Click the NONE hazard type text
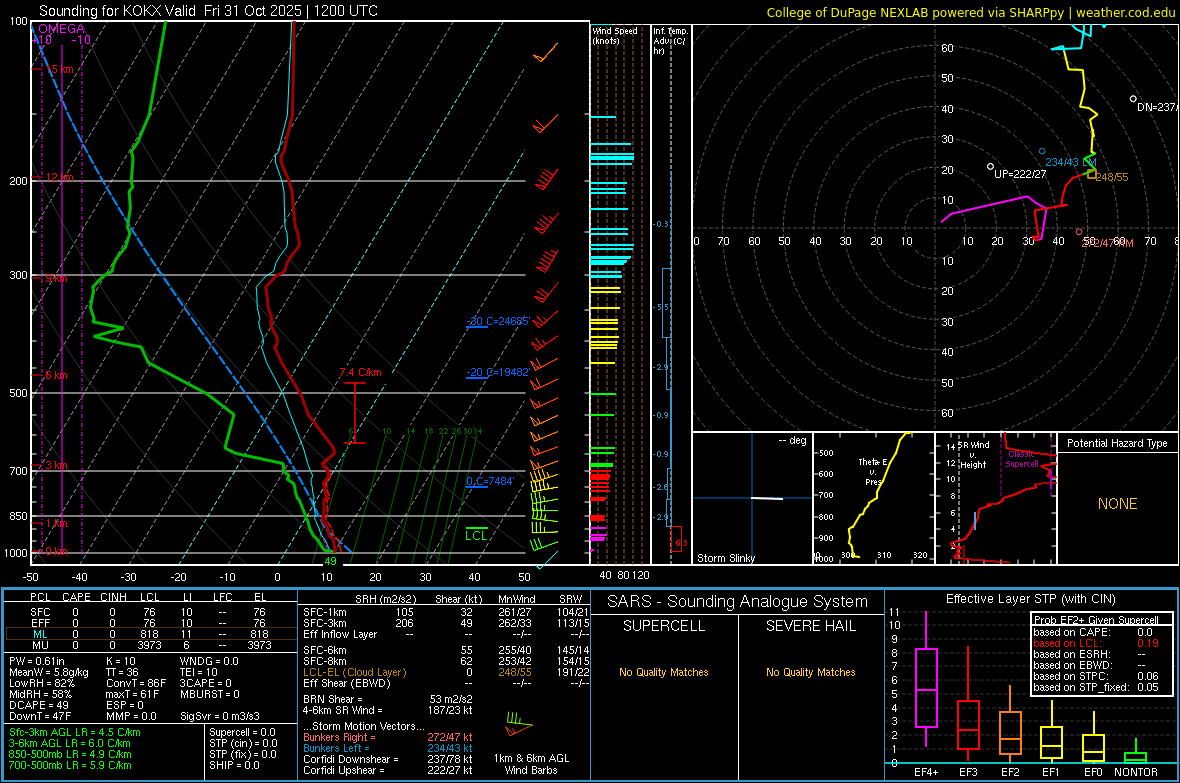Screen dimensions: 1180x783 [x=1117, y=504]
